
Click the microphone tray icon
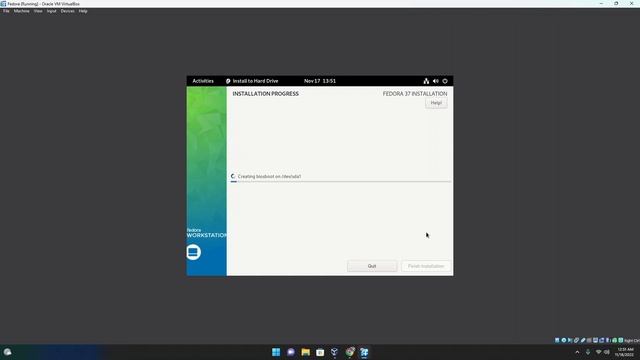[x=588, y=352]
